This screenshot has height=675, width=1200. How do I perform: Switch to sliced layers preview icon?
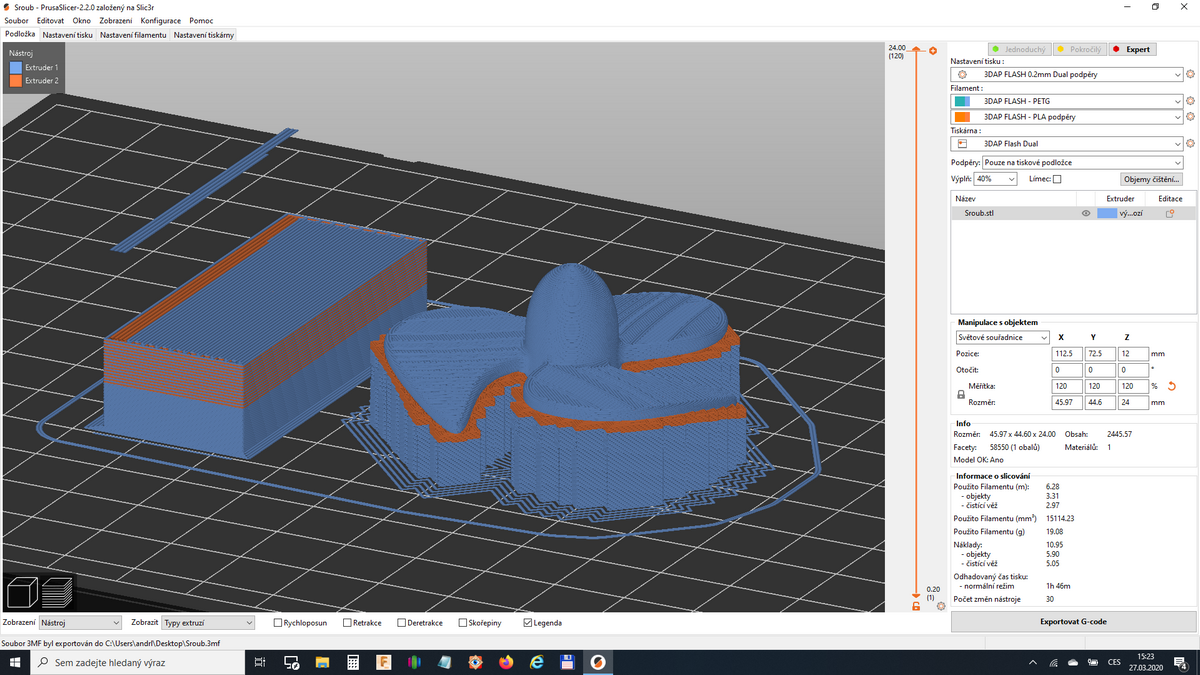[x=57, y=592]
